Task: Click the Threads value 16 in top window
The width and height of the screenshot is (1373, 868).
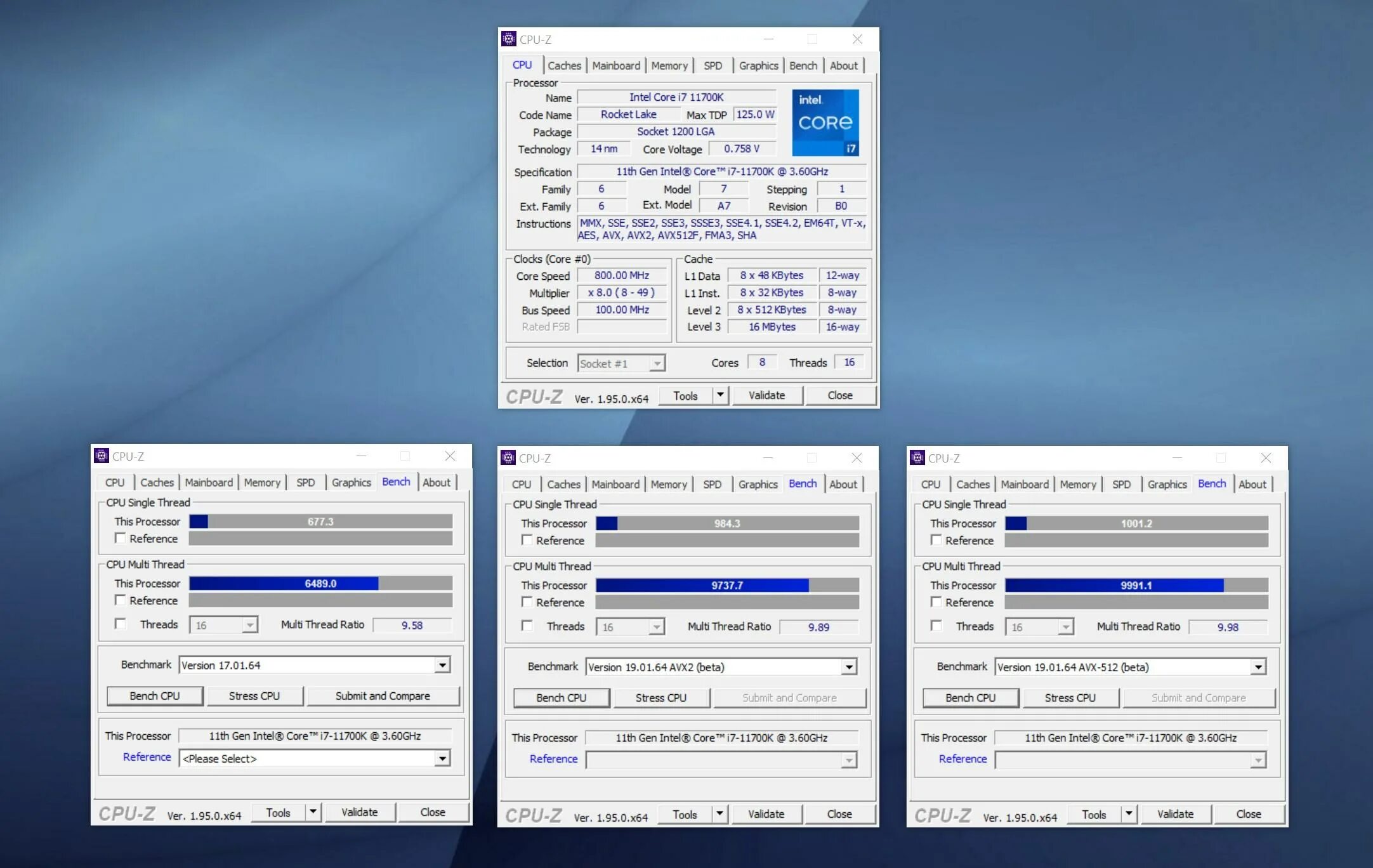Action: coord(850,362)
